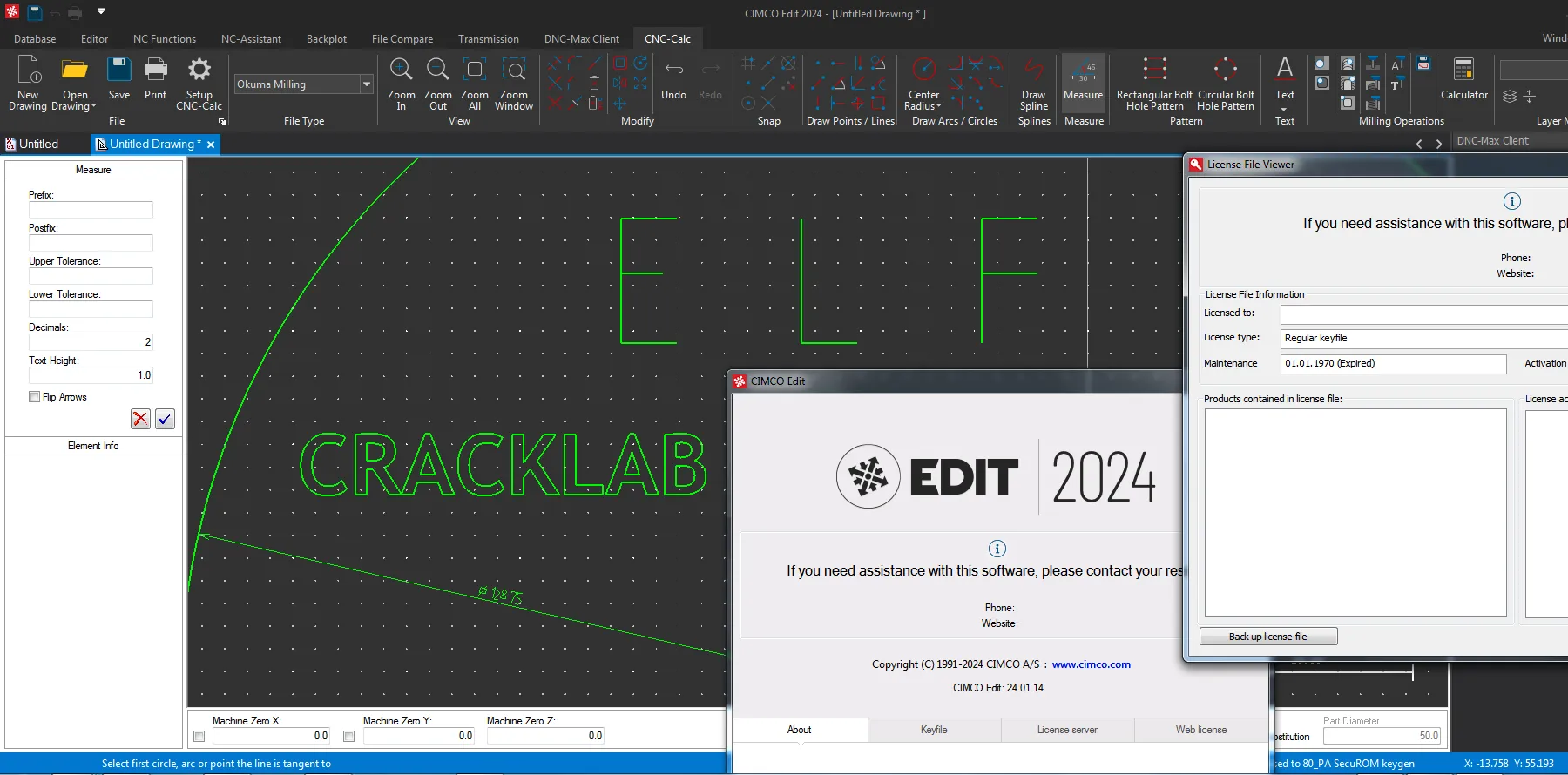Viewport: 1568px width, 775px height.
Task: Select the Zoom Window tool
Action: point(514,83)
